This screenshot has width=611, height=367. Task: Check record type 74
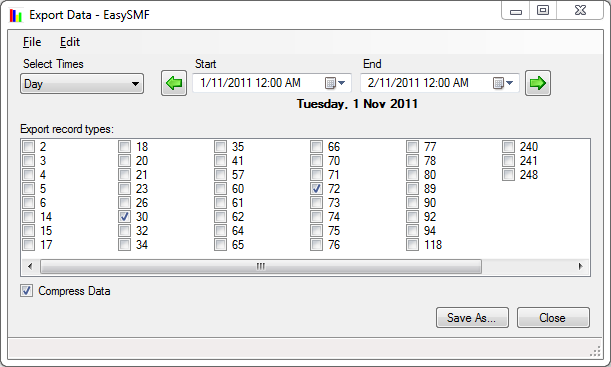316,217
